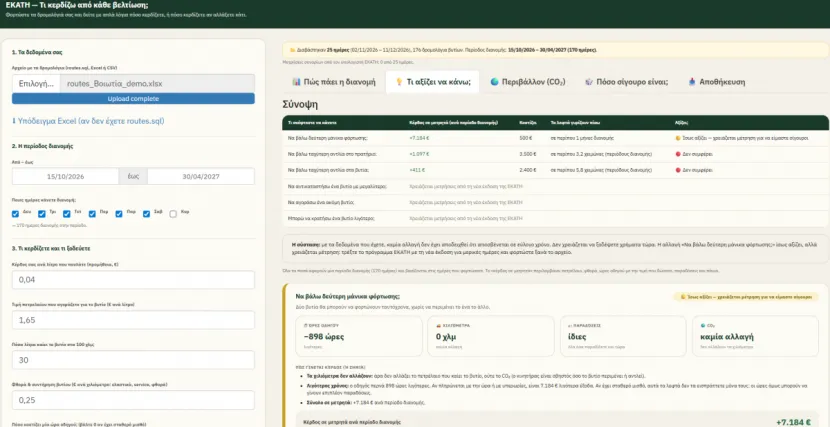
Task: Toggle the Τετ (Wednesday) delivery day checkbox
Action: click(67, 214)
